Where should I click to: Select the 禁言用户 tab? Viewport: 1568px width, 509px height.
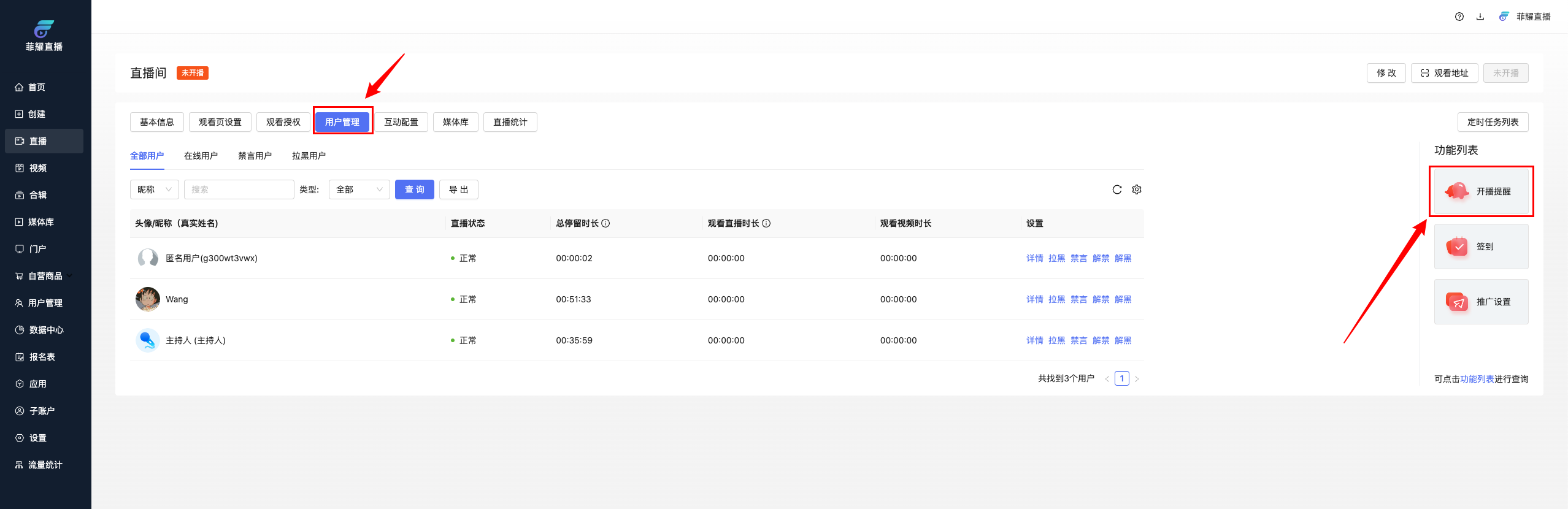255,156
